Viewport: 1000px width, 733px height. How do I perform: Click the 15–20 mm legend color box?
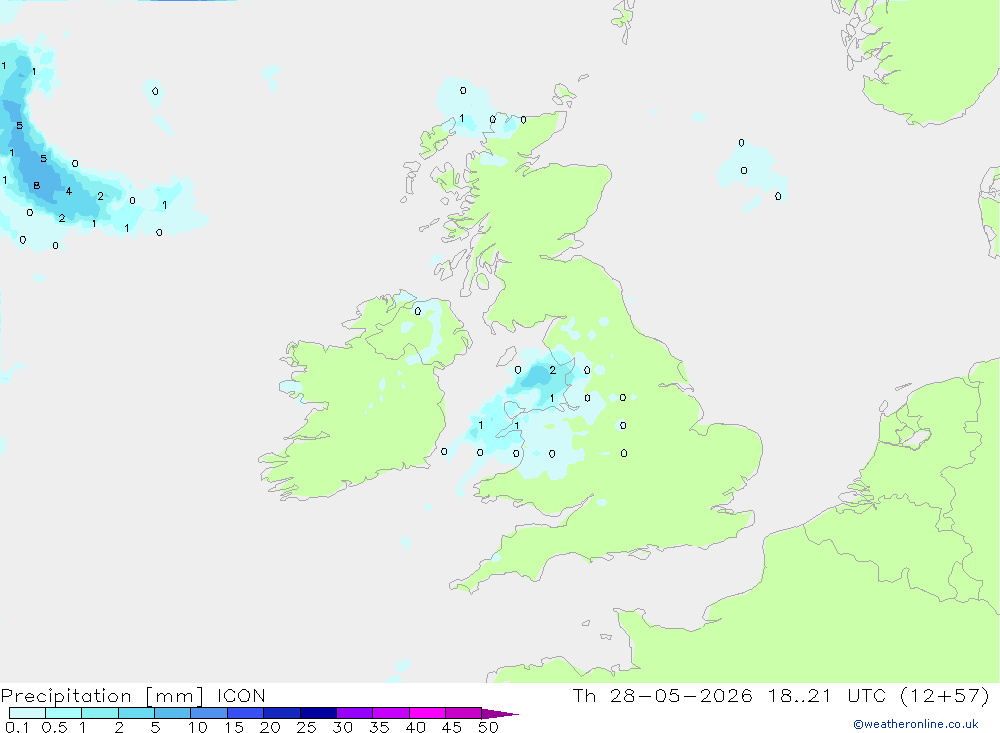pos(246,713)
